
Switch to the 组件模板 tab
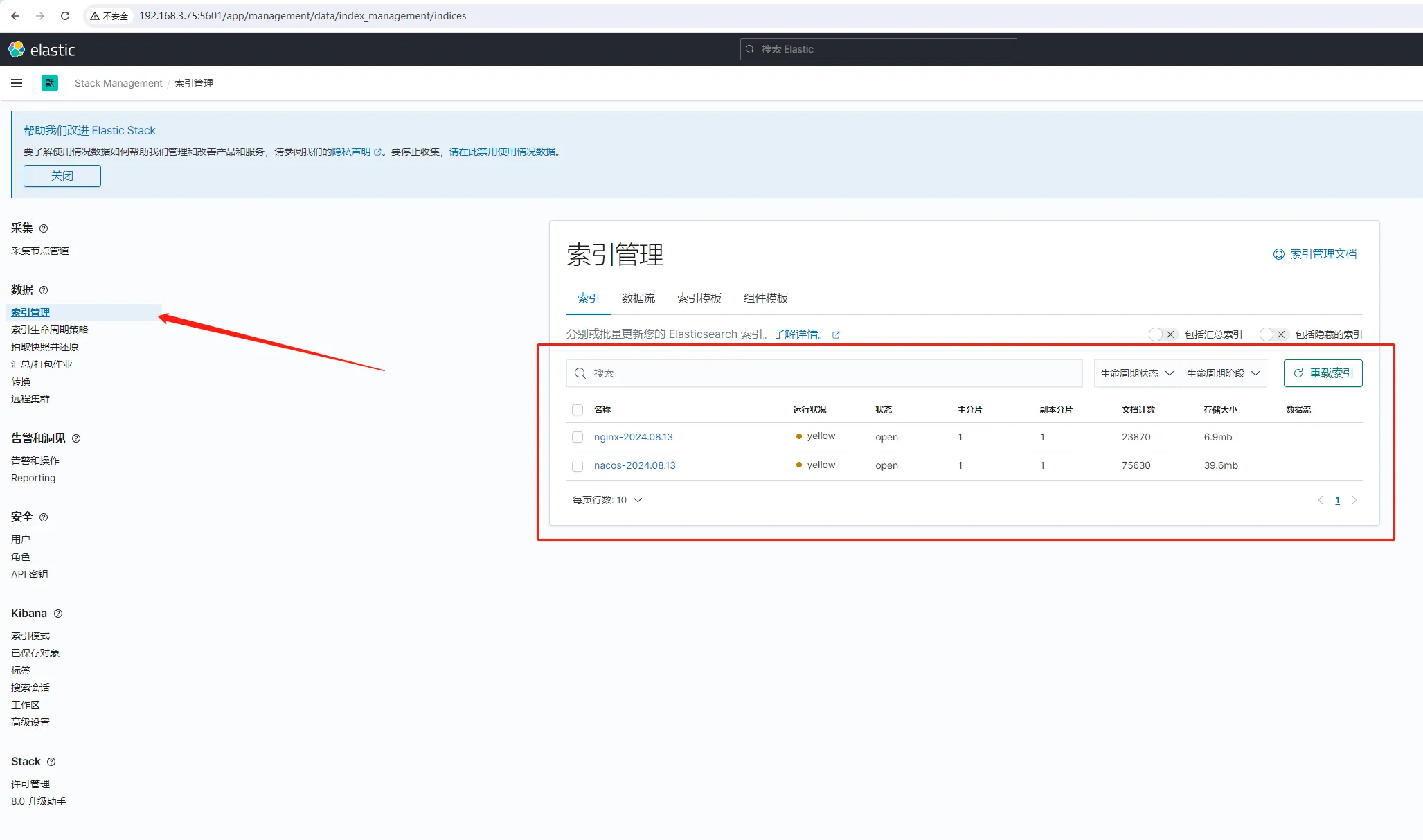point(766,298)
